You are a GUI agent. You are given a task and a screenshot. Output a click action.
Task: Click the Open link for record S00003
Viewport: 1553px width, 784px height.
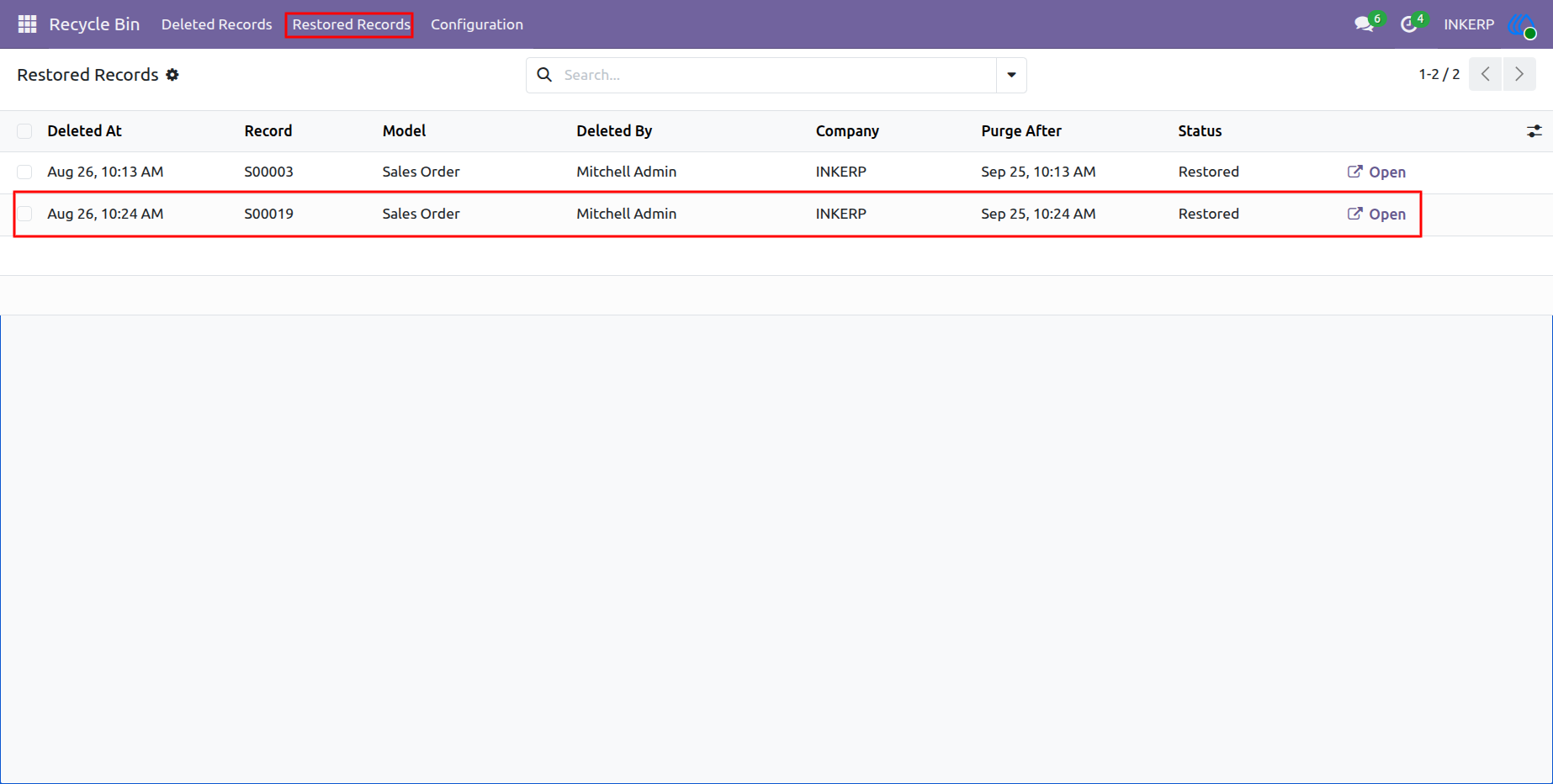1376,172
